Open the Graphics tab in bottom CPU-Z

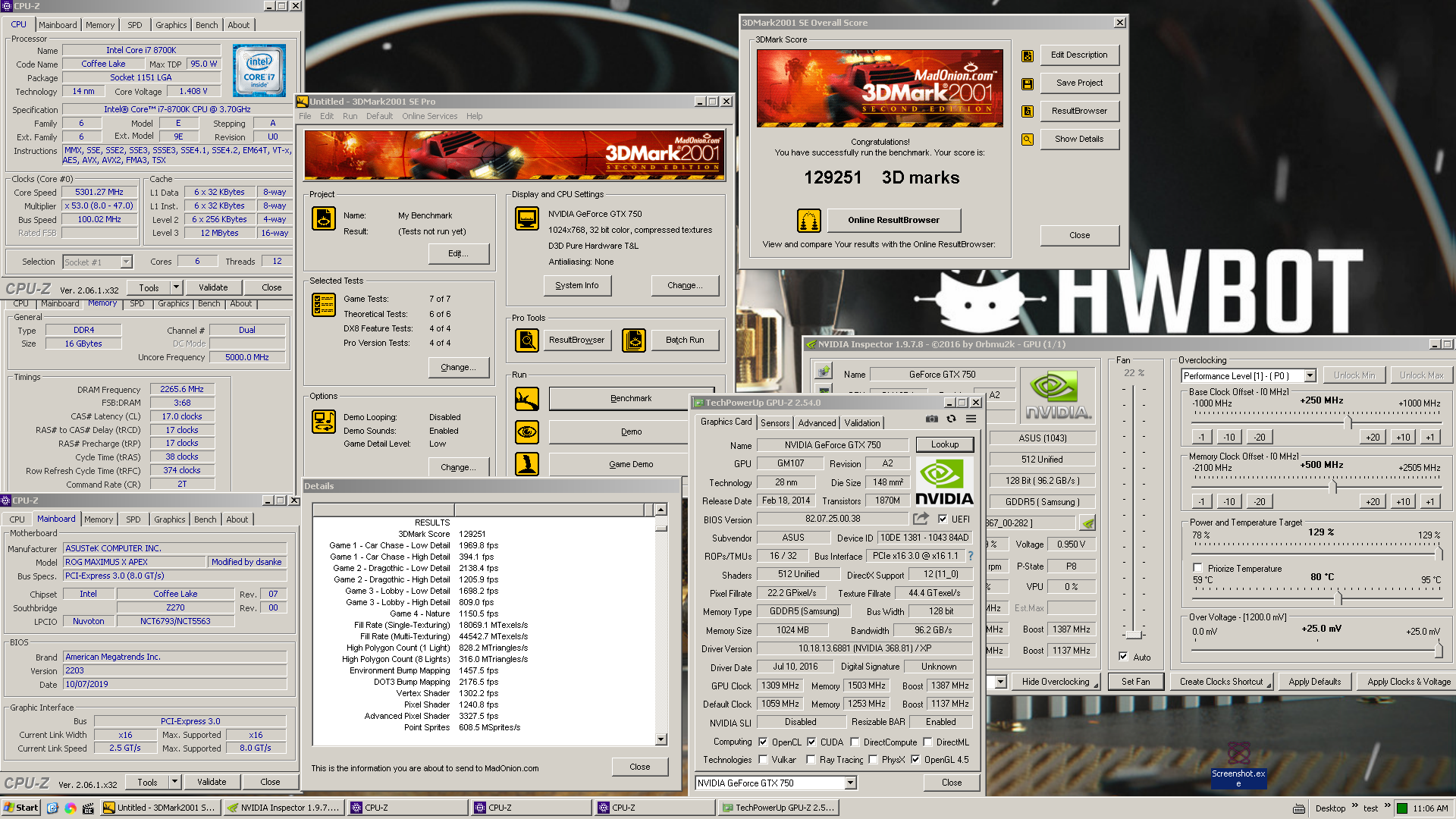[x=169, y=519]
